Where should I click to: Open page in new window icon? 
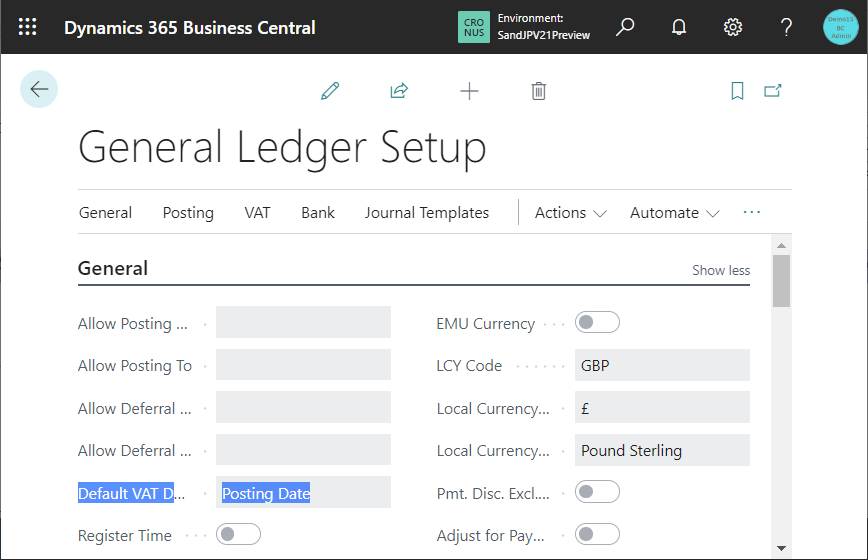pyautogui.click(x=773, y=91)
